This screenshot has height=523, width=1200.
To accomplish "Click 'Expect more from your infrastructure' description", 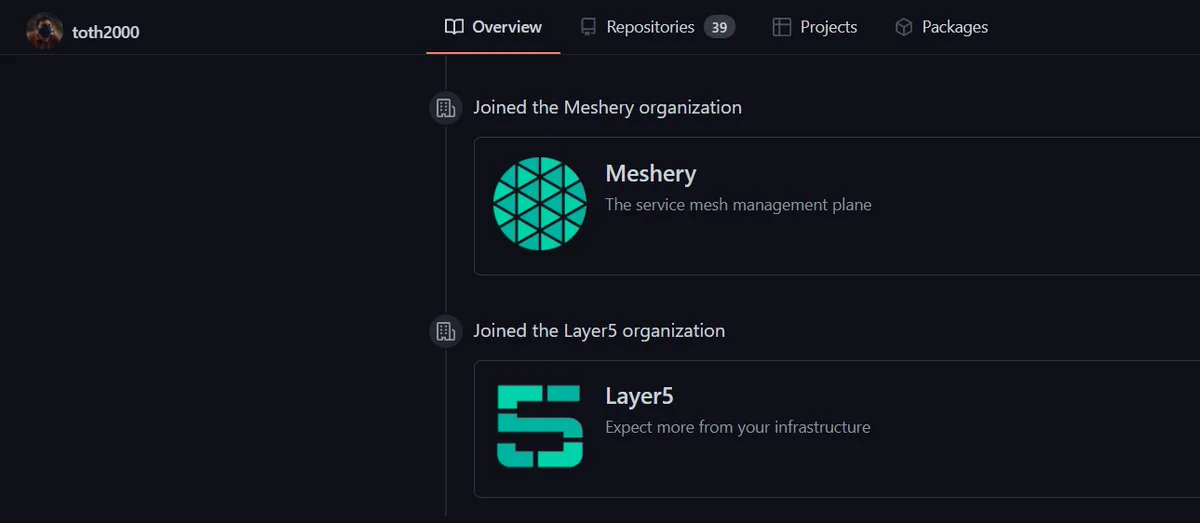I will point(738,428).
